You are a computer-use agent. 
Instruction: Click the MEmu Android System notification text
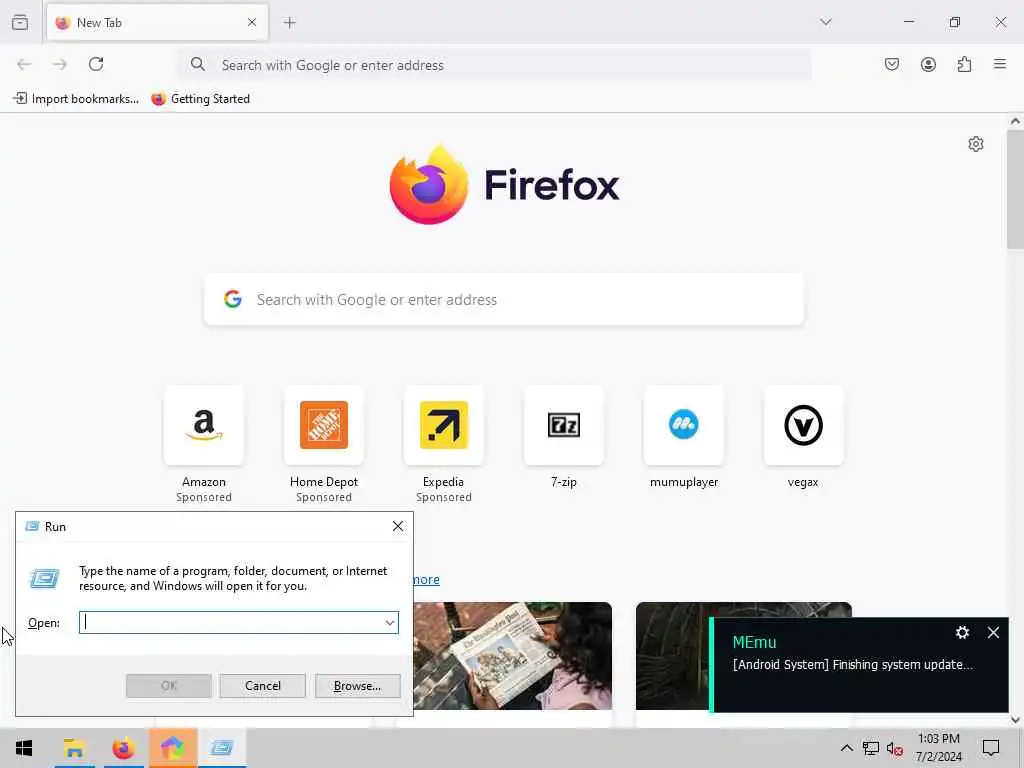[x=852, y=664]
